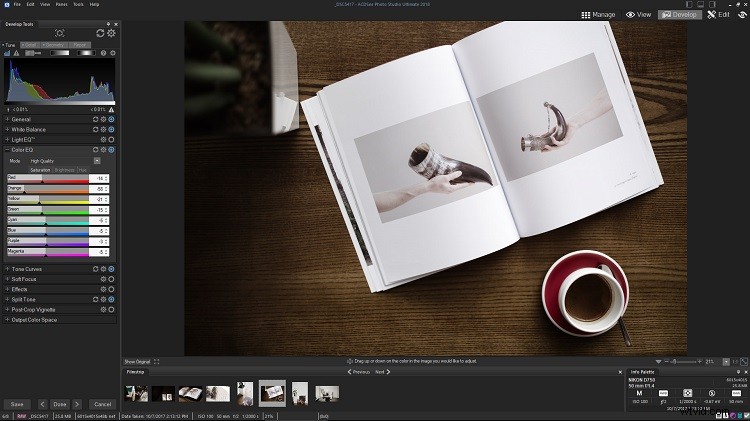Click the Save button
This screenshot has width=750, height=421.
(x=17, y=404)
